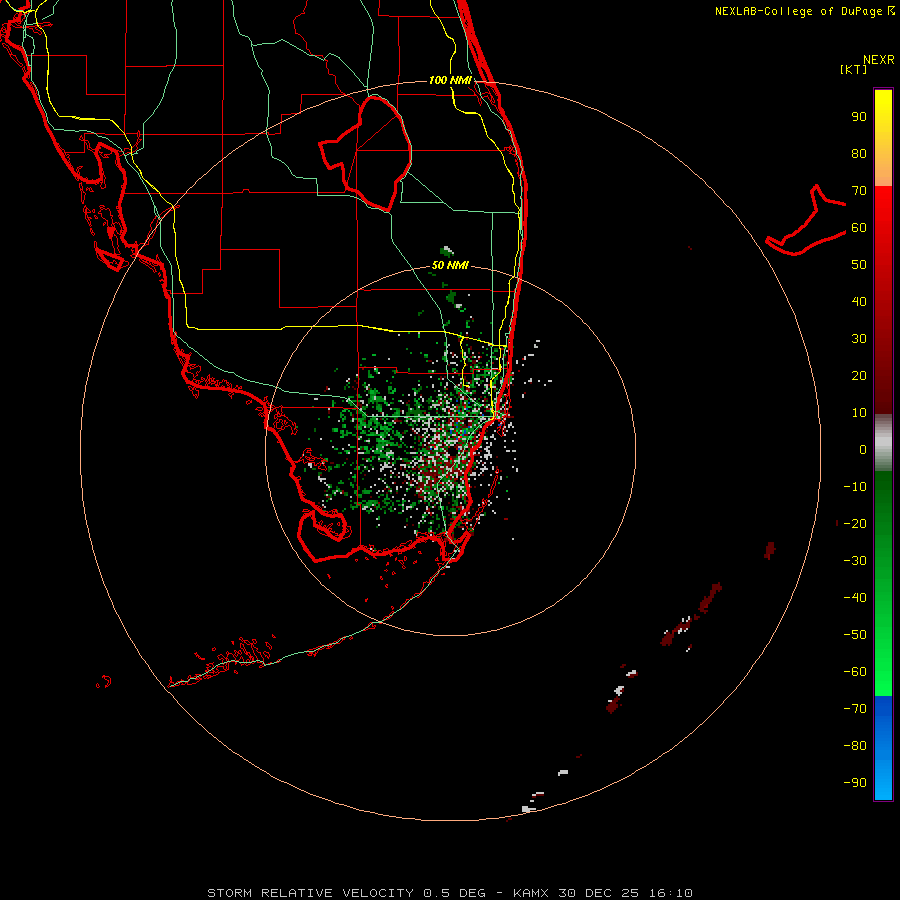Image resolution: width=900 pixels, height=900 pixels.
Task: Click the 10 value on the velocity scale
Action: (859, 413)
